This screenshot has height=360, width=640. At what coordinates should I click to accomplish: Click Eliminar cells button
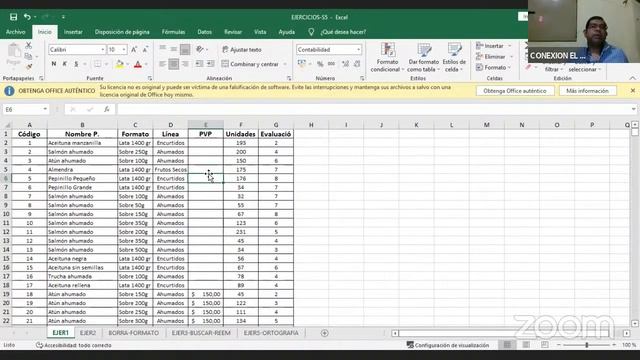tap(490, 56)
